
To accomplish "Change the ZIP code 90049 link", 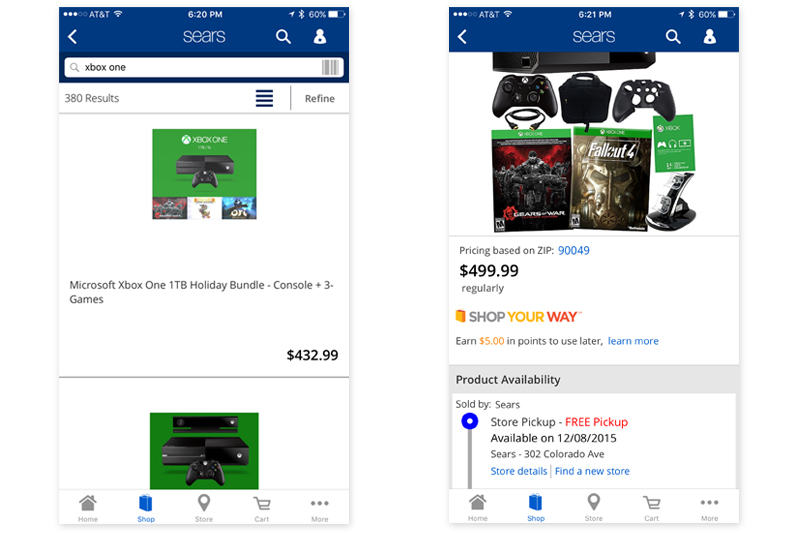I will tap(573, 250).
